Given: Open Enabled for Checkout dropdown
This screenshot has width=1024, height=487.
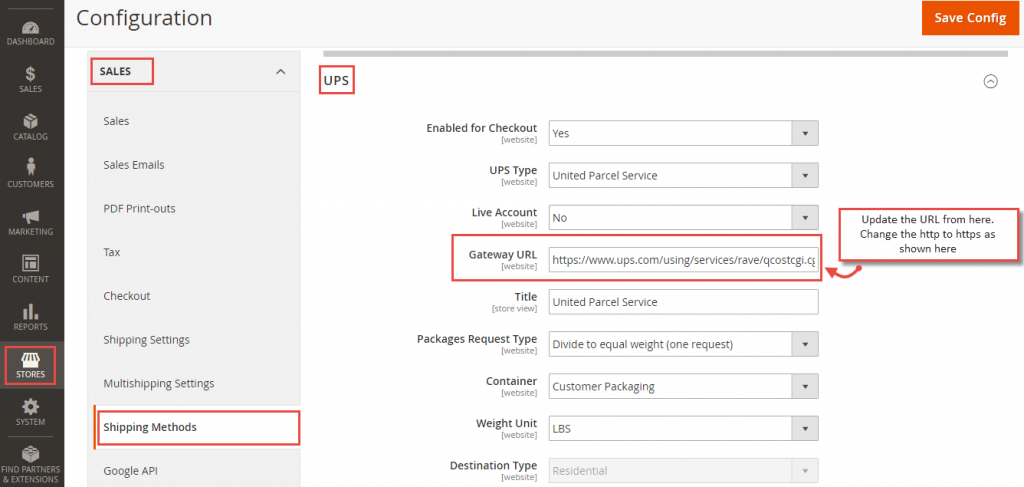Looking at the screenshot, I should pos(683,133).
